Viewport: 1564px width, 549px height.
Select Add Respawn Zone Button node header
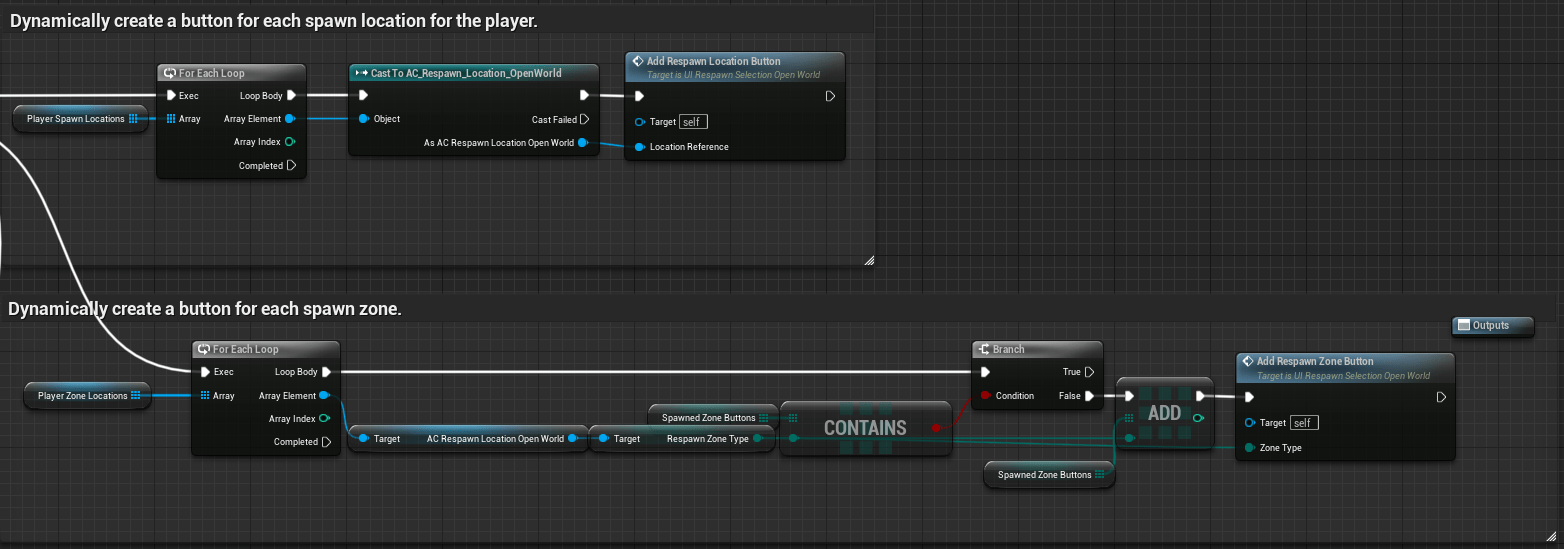pos(1345,366)
